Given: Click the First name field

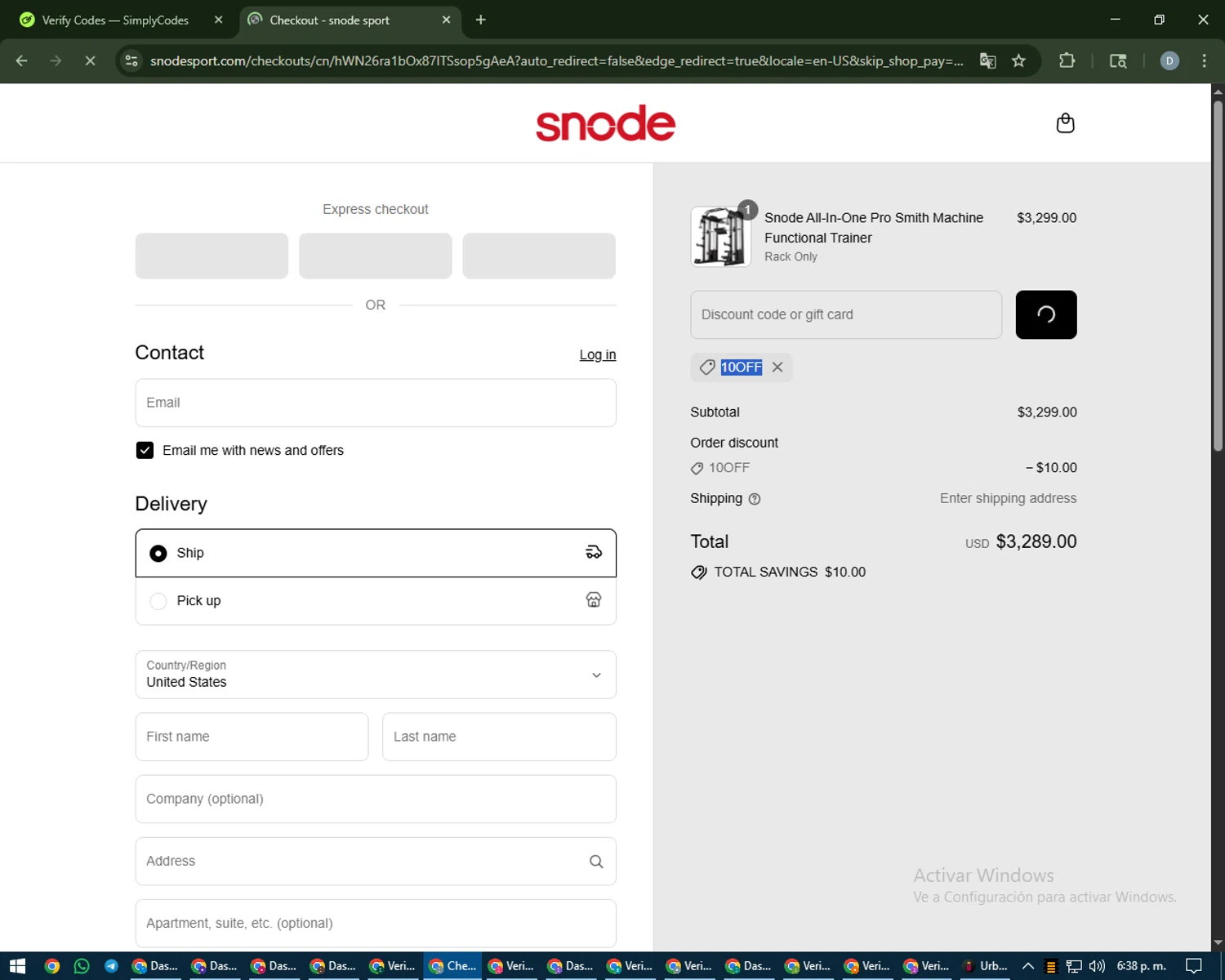Looking at the screenshot, I should point(252,737).
